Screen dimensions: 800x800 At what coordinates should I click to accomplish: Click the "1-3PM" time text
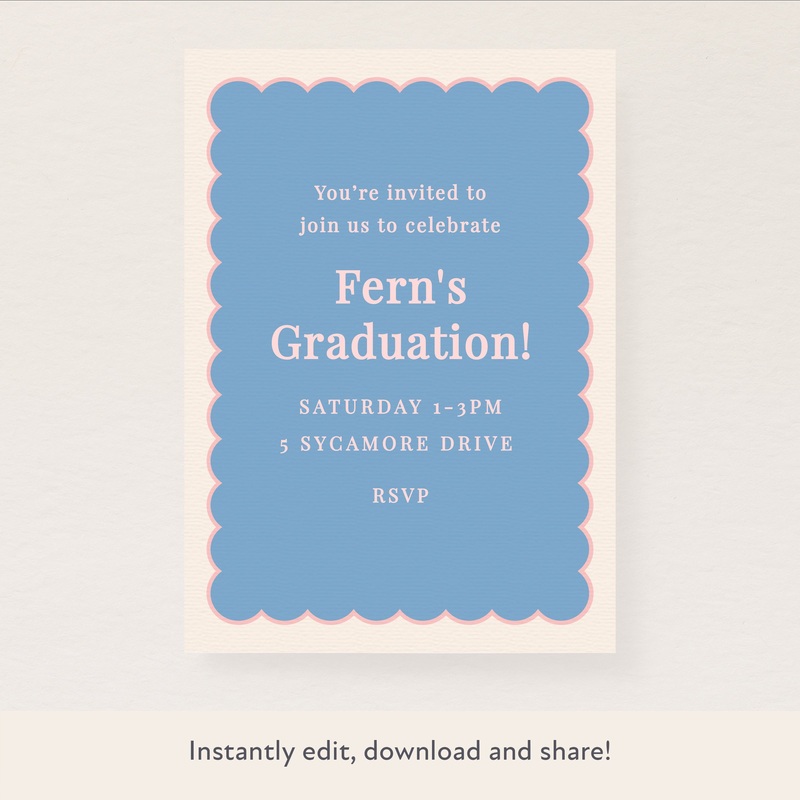(467, 407)
